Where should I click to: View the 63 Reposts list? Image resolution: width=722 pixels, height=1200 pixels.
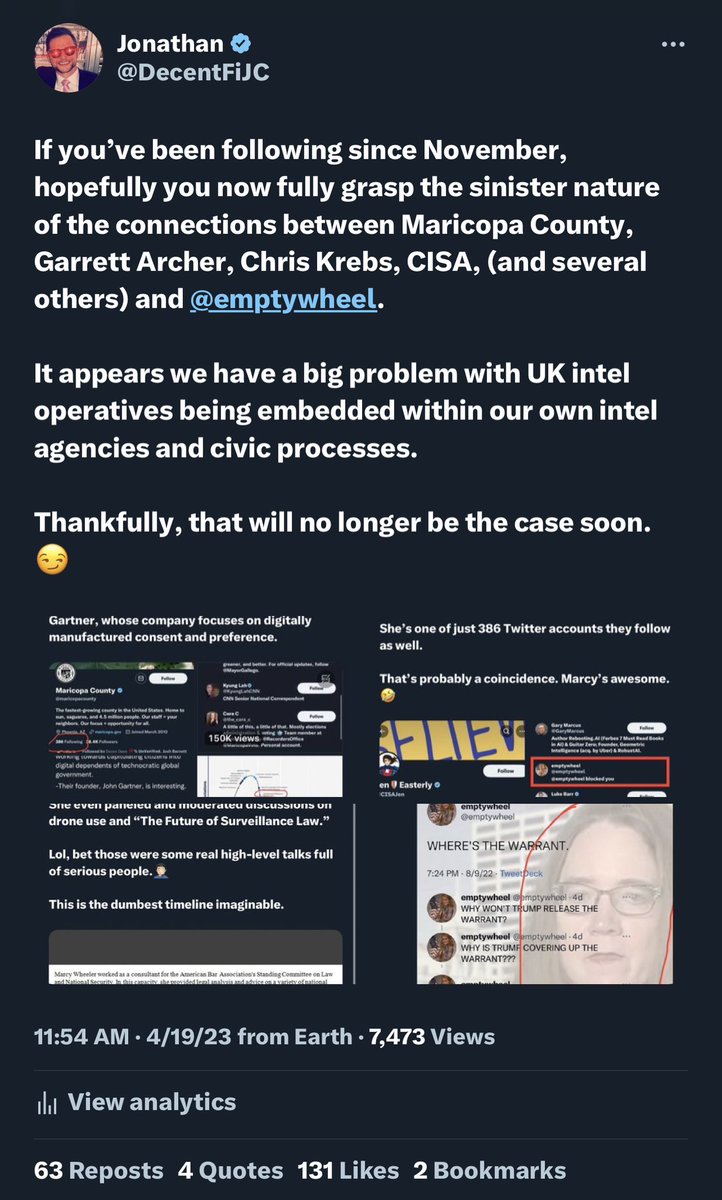pyautogui.click(x=99, y=1171)
